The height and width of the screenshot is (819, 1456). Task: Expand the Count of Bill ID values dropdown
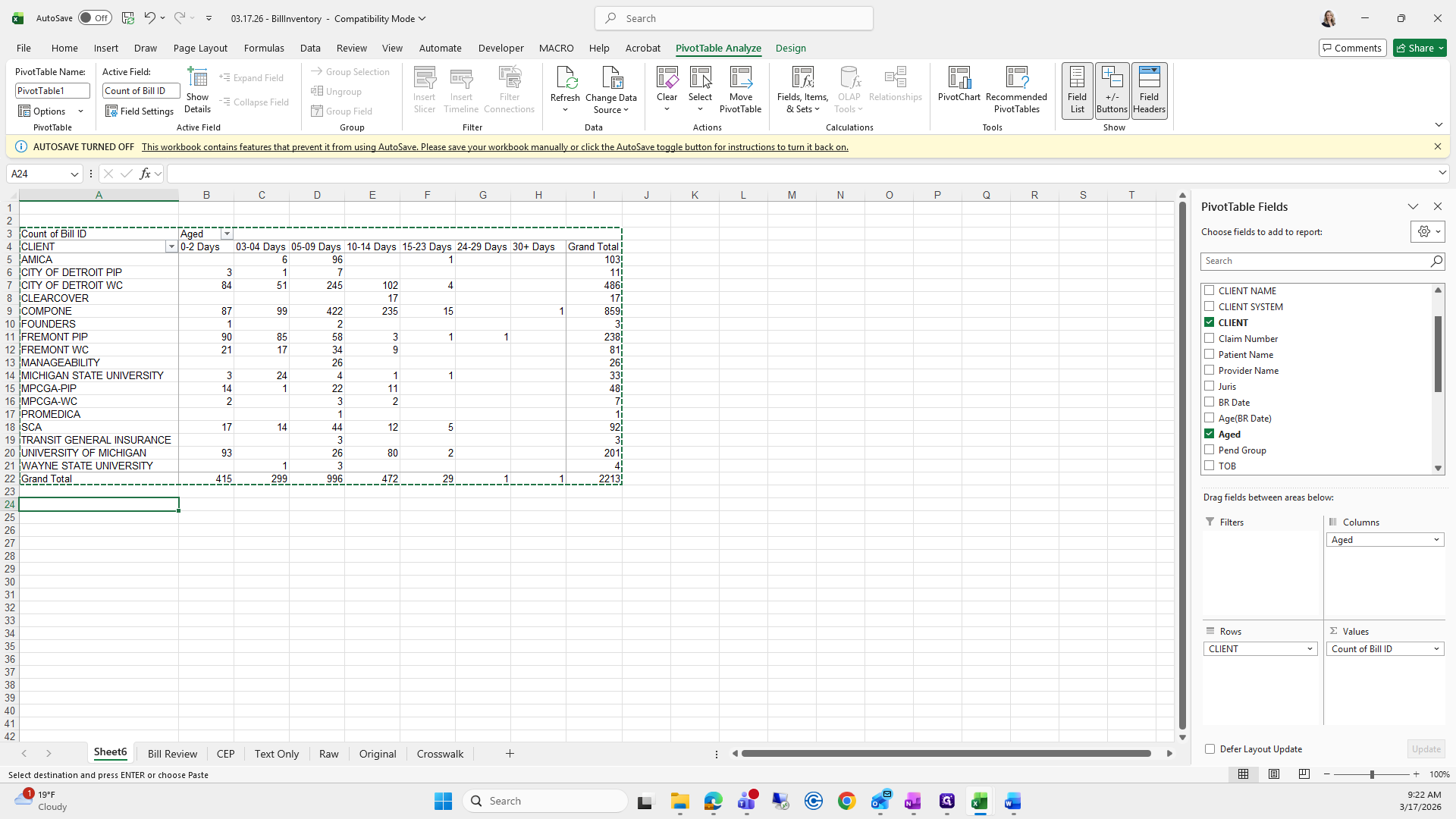tap(1436, 648)
